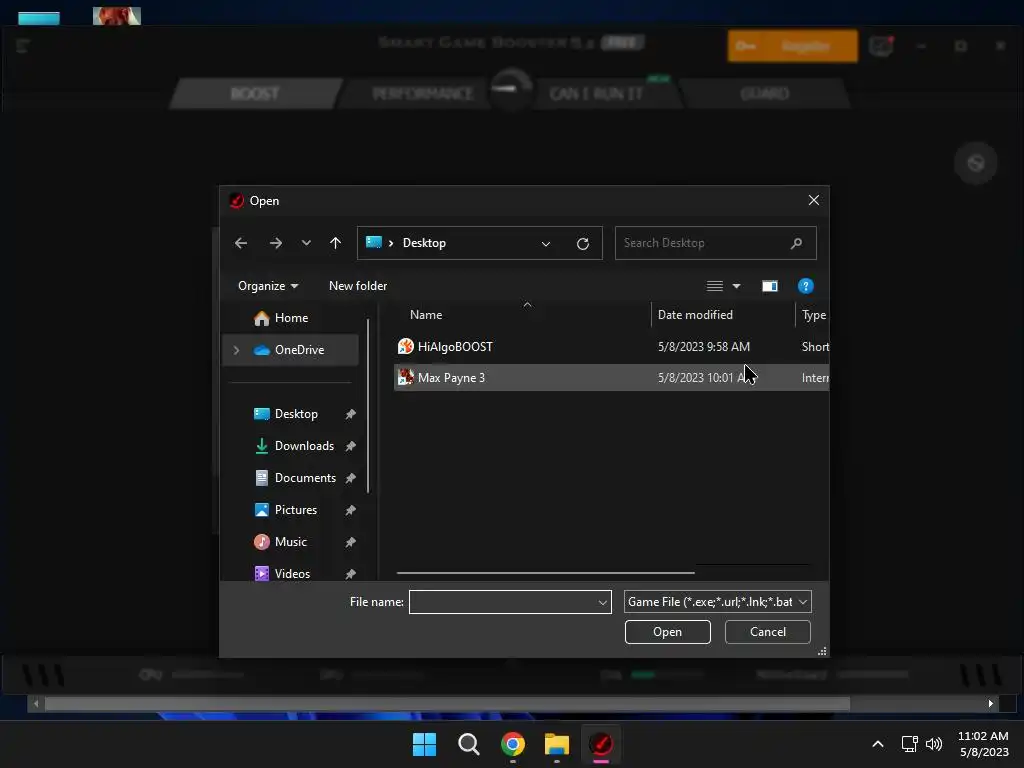The width and height of the screenshot is (1024, 768).
Task: Open Pictures from quick access
Action: point(296,510)
